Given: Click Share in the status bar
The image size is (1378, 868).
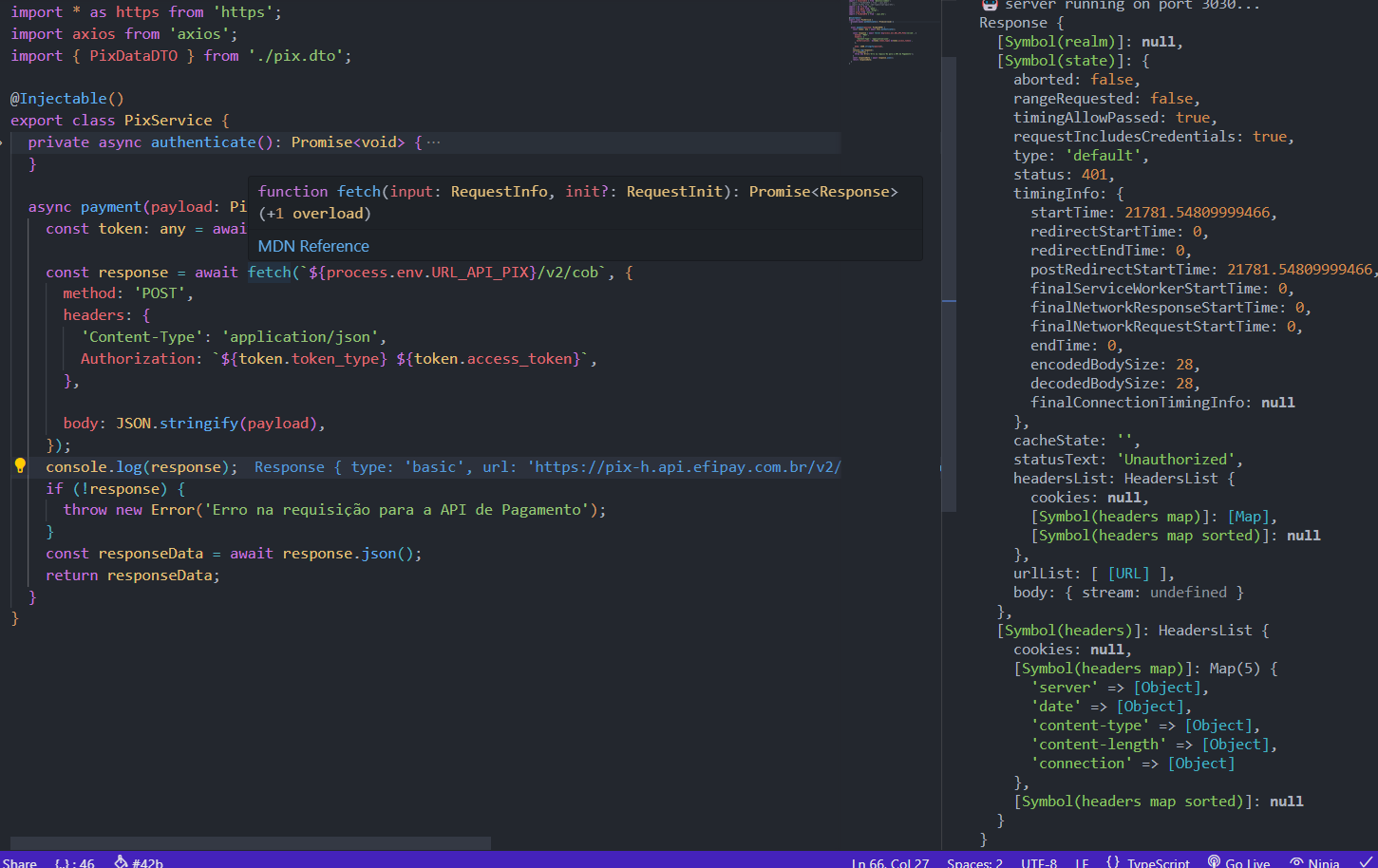Looking at the screenshot, I should 19,862.
